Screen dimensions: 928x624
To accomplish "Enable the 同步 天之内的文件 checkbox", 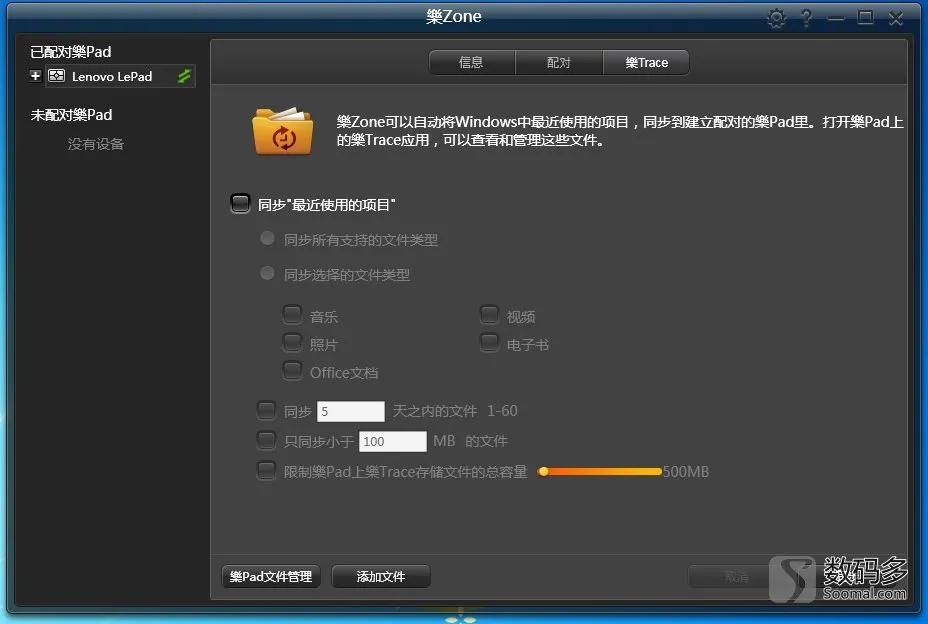I will [x=266, y=410].
